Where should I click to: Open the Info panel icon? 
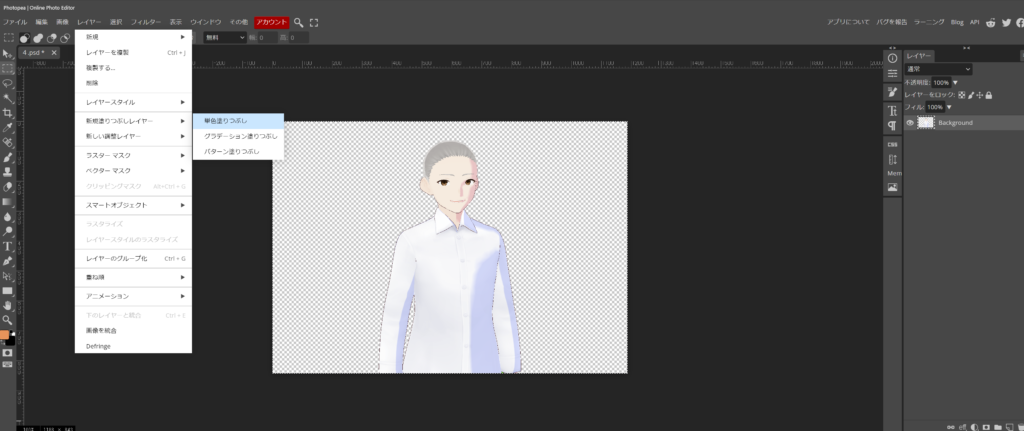tap(892, 58)
